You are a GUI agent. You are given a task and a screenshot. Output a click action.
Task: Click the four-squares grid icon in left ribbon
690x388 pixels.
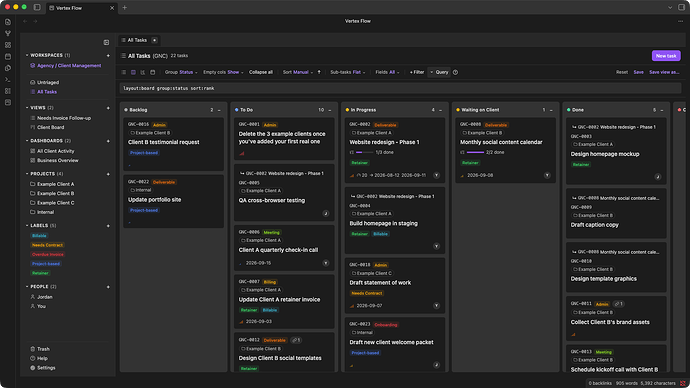click(x=8, y=45)
